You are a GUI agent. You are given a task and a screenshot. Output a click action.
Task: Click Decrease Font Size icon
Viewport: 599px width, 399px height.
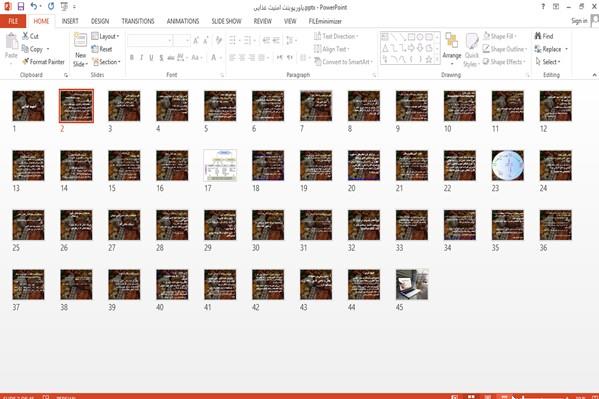[x=206, y=40]
